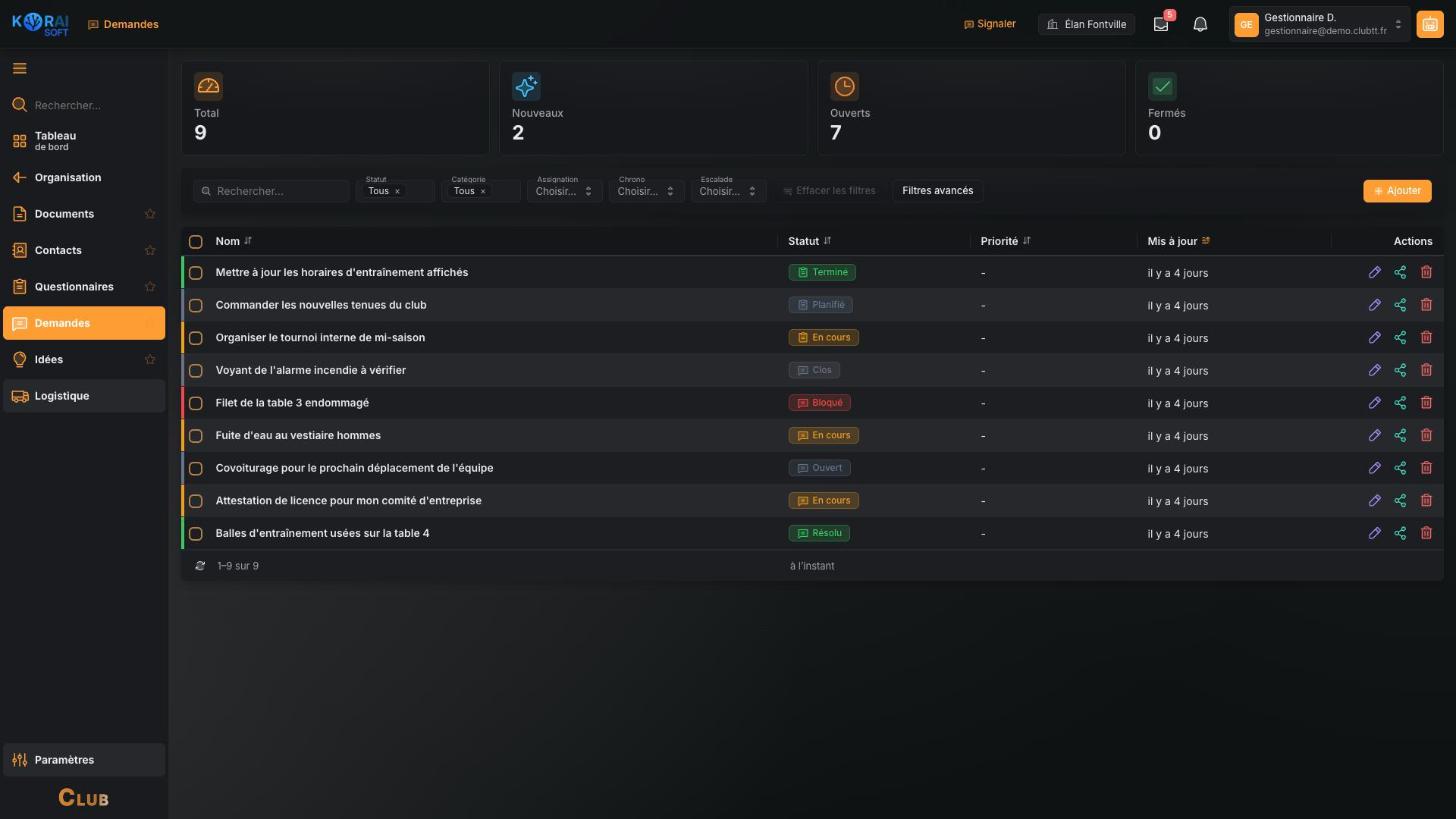The width and height of the screenshot is (1456, 819).
Task: Share 'Commander les nouvelles tenues du club'
Action: (1400, 305)
